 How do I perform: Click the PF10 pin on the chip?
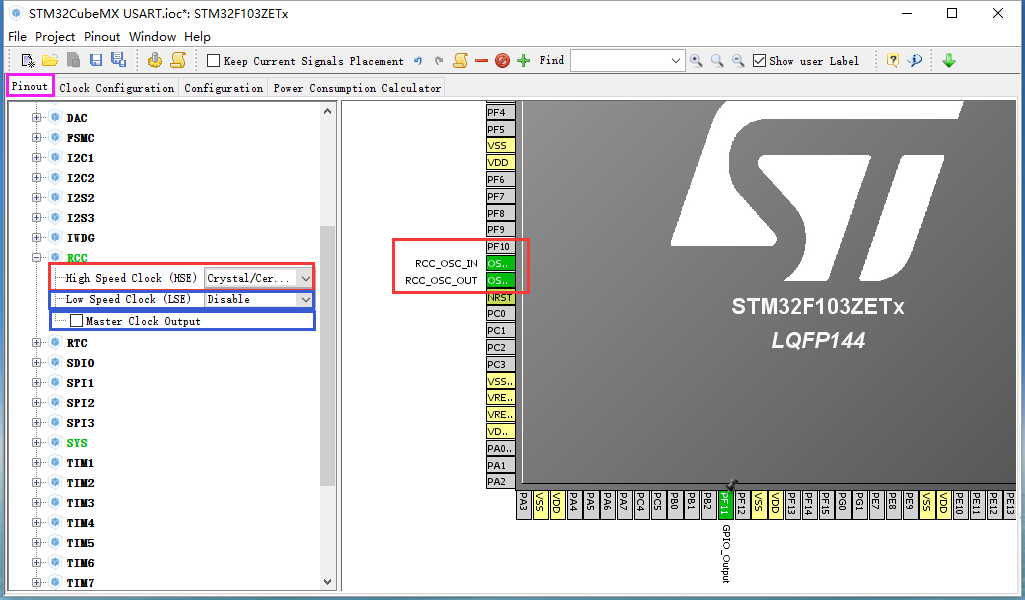(501, 246)
